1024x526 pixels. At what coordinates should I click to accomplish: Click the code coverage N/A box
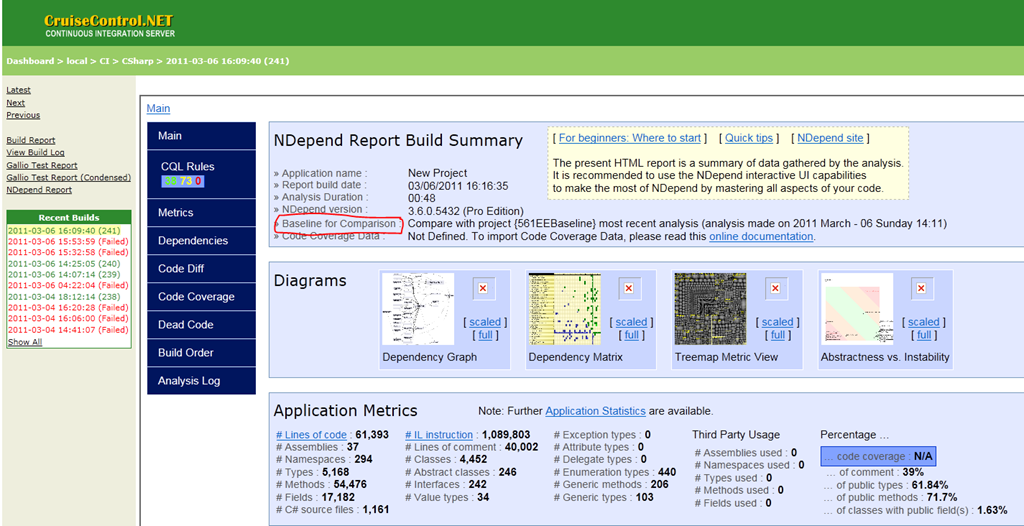coord(878,457)
